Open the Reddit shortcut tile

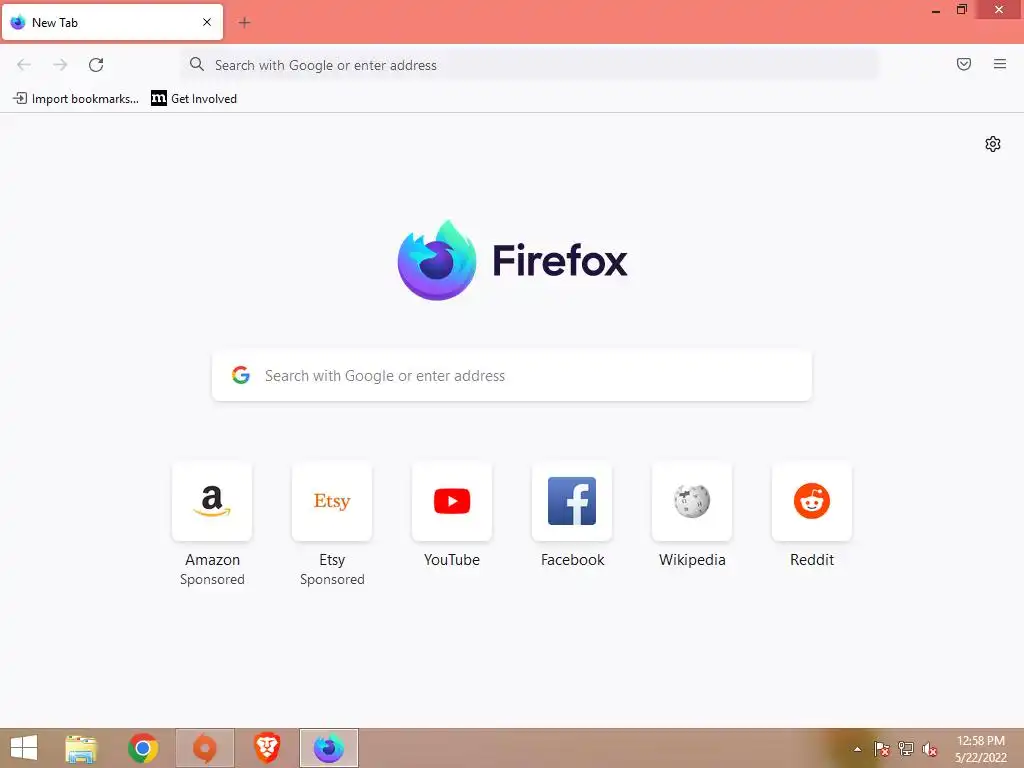click(x=812, y=501)
